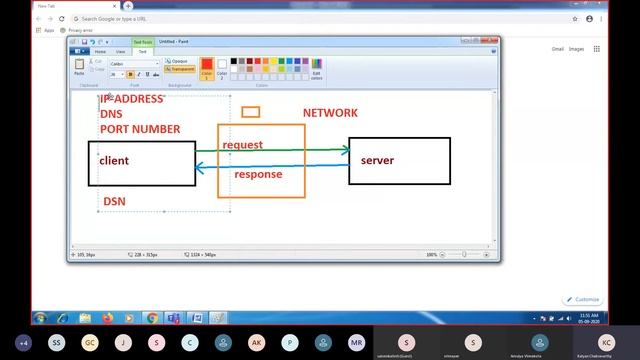This screenshot has height=360, width=640.
Task: Click Chrome's reload page button
Action: point(62,19)
